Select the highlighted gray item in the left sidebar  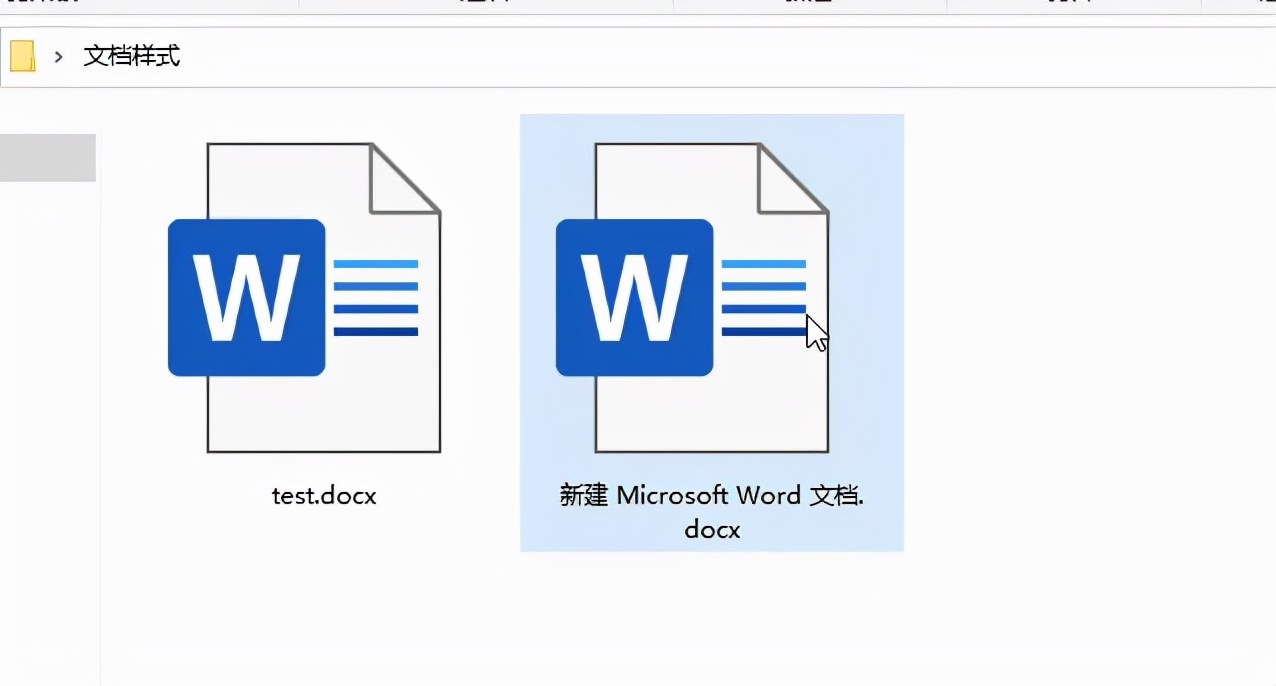click(48, 158)
